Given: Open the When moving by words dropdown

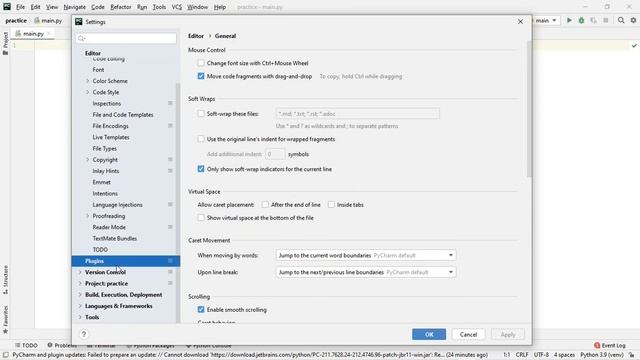Looking at the screenshot, I should coord(366,255).
